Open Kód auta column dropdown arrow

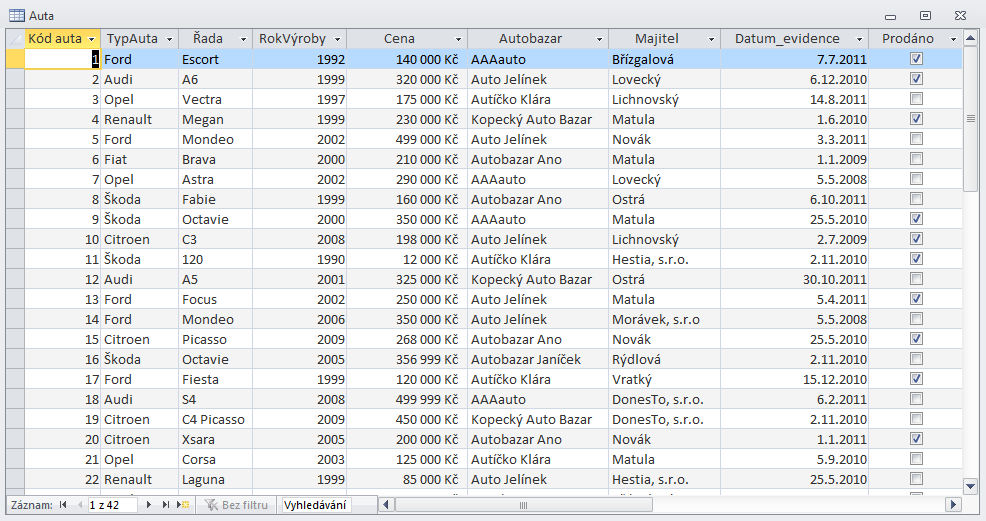[92, 39]
